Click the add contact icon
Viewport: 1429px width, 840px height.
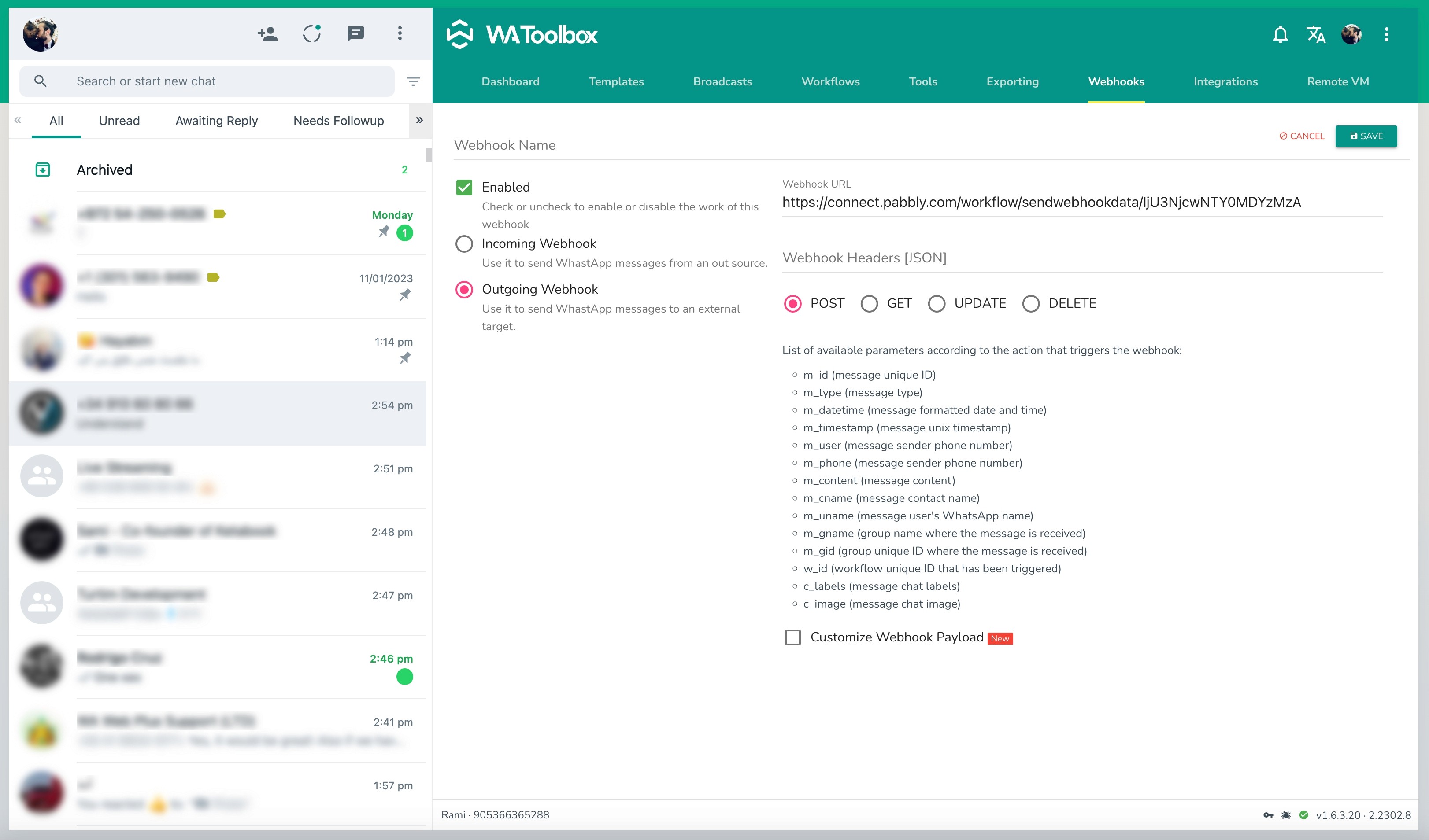(x=268, y=34)
